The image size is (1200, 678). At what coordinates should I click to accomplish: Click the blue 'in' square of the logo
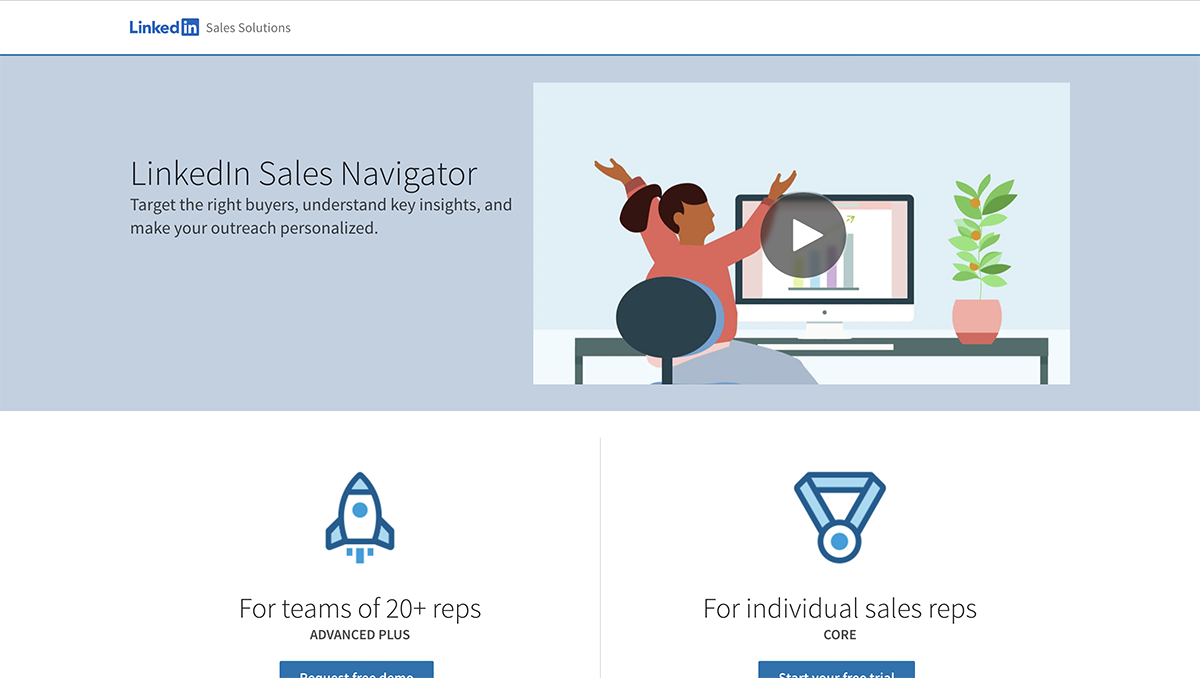pos(191,27)
